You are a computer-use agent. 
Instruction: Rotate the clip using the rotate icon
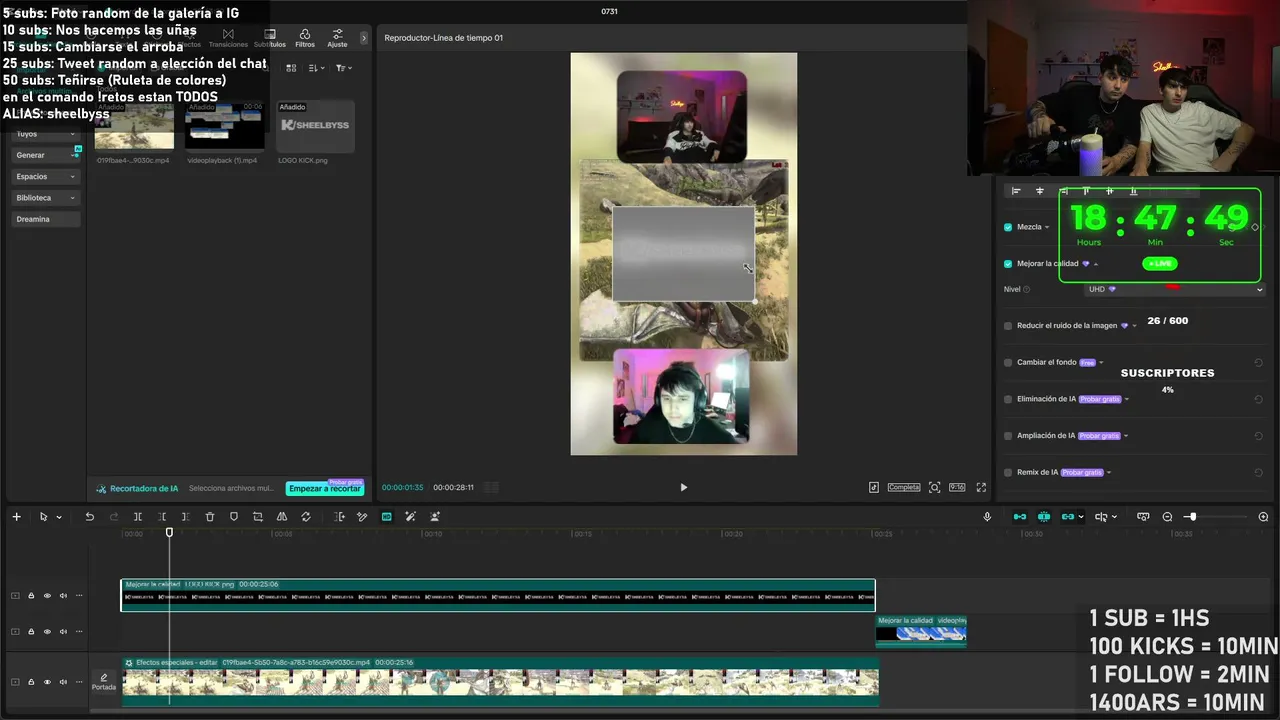(x=306, y=517)
